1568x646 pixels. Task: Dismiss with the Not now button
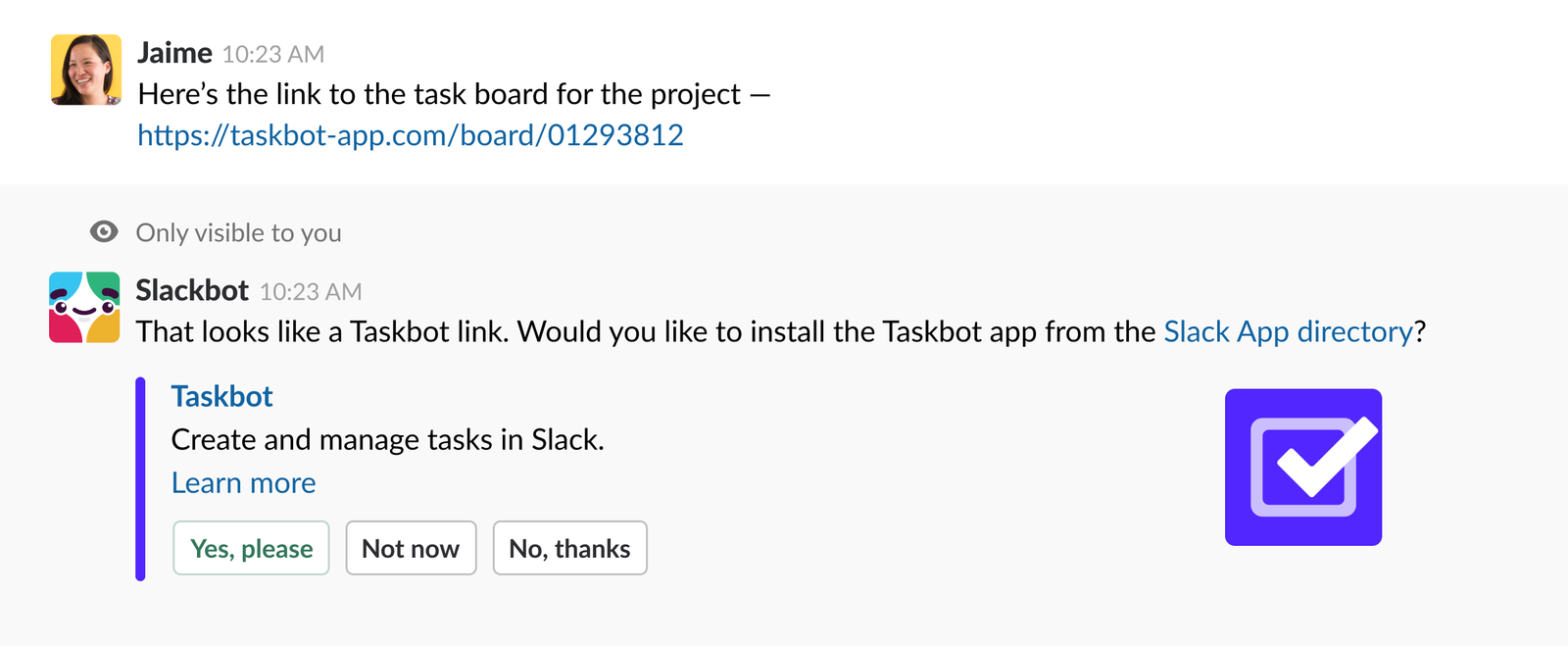(x=411, y=548)
